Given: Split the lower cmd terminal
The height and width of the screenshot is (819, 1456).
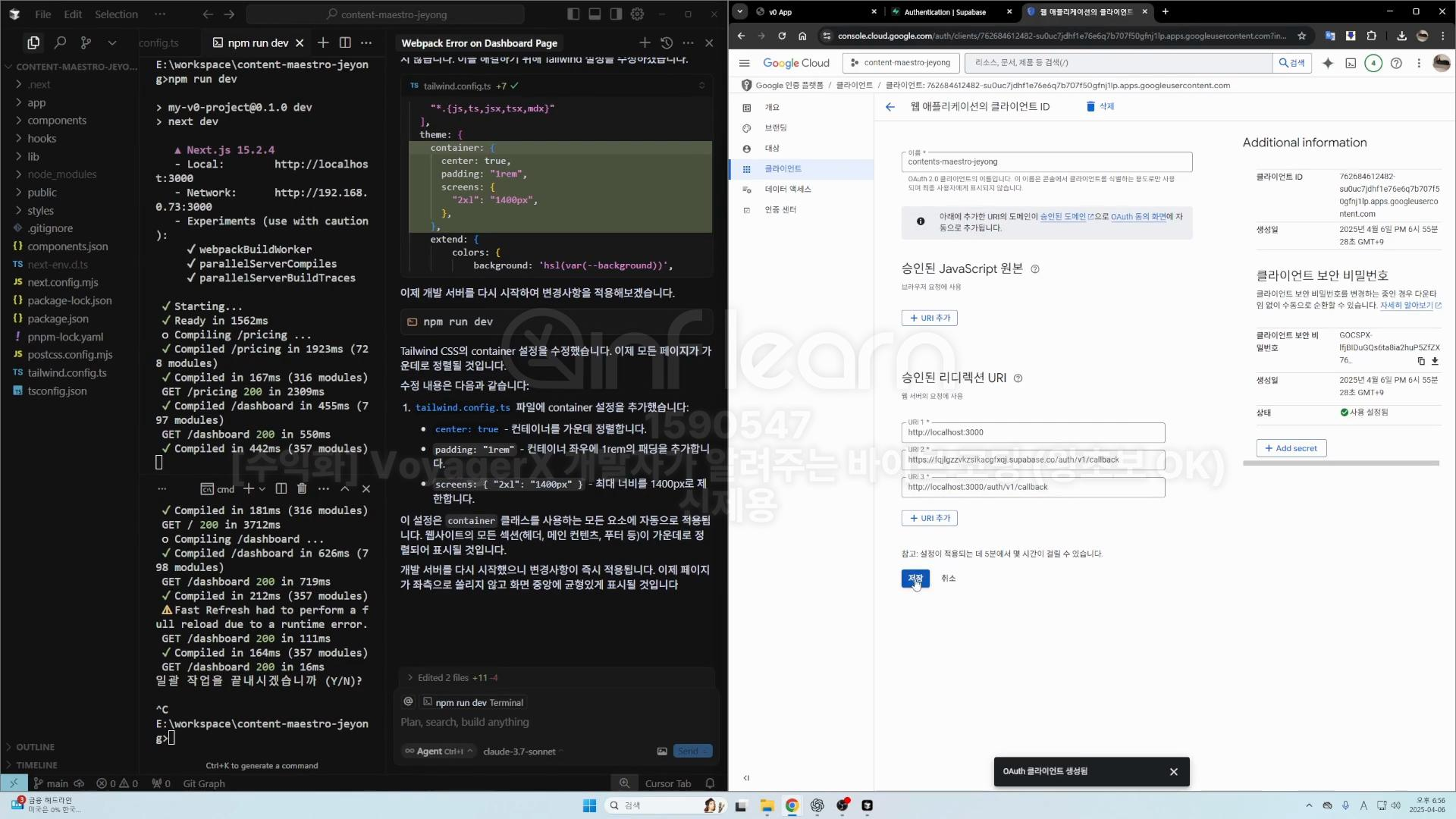Looking at the screenshot, I should pos(281,489).
